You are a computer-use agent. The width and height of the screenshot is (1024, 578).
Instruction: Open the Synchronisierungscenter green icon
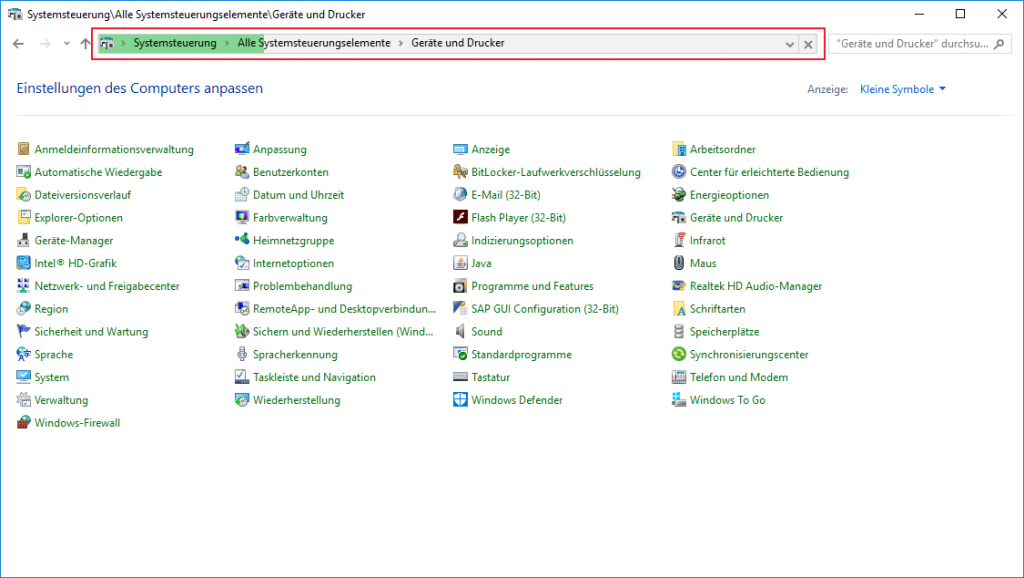[679, 354]
